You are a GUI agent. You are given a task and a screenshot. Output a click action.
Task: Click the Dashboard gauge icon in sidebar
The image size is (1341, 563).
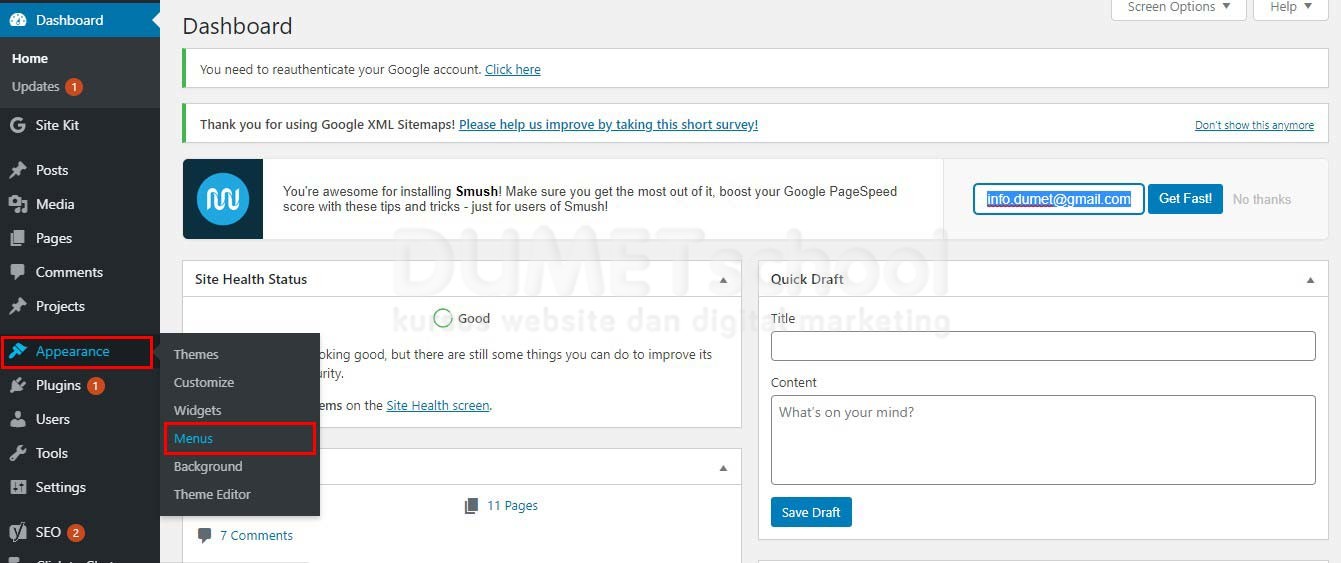(x=18, y=20)
